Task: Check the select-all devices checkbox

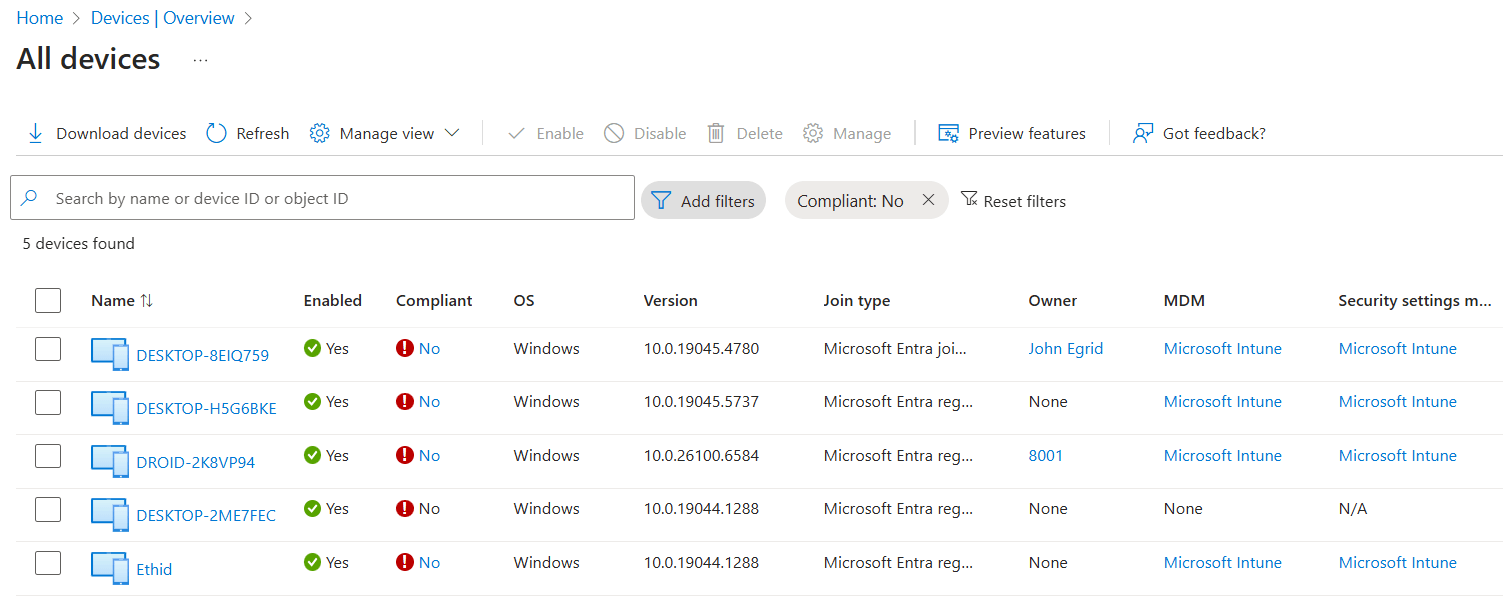Action: 47,300
